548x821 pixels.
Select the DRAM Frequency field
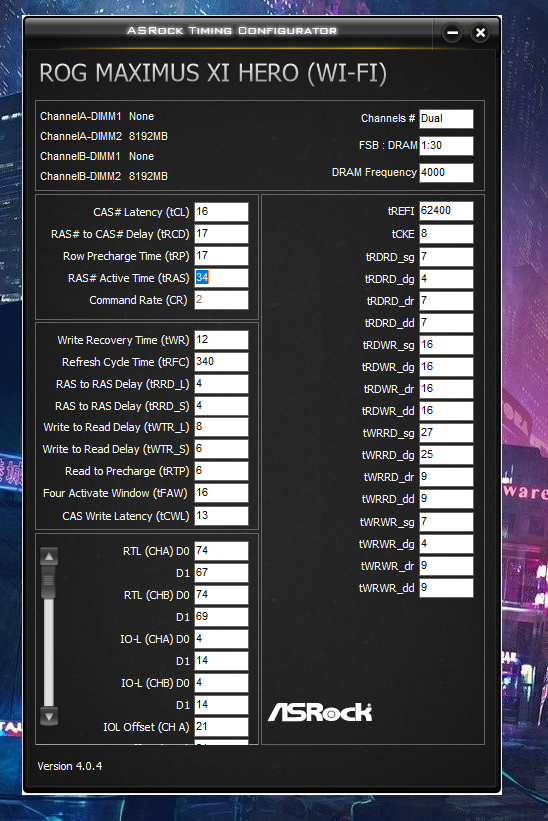446,173
